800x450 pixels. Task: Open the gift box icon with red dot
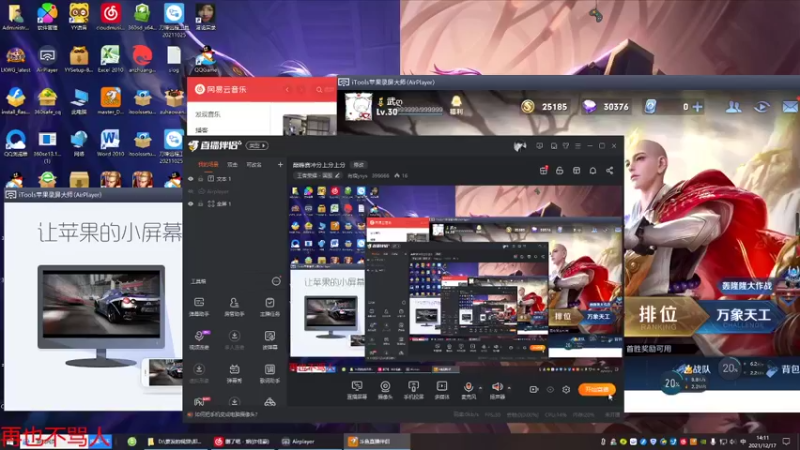(543, 170)
